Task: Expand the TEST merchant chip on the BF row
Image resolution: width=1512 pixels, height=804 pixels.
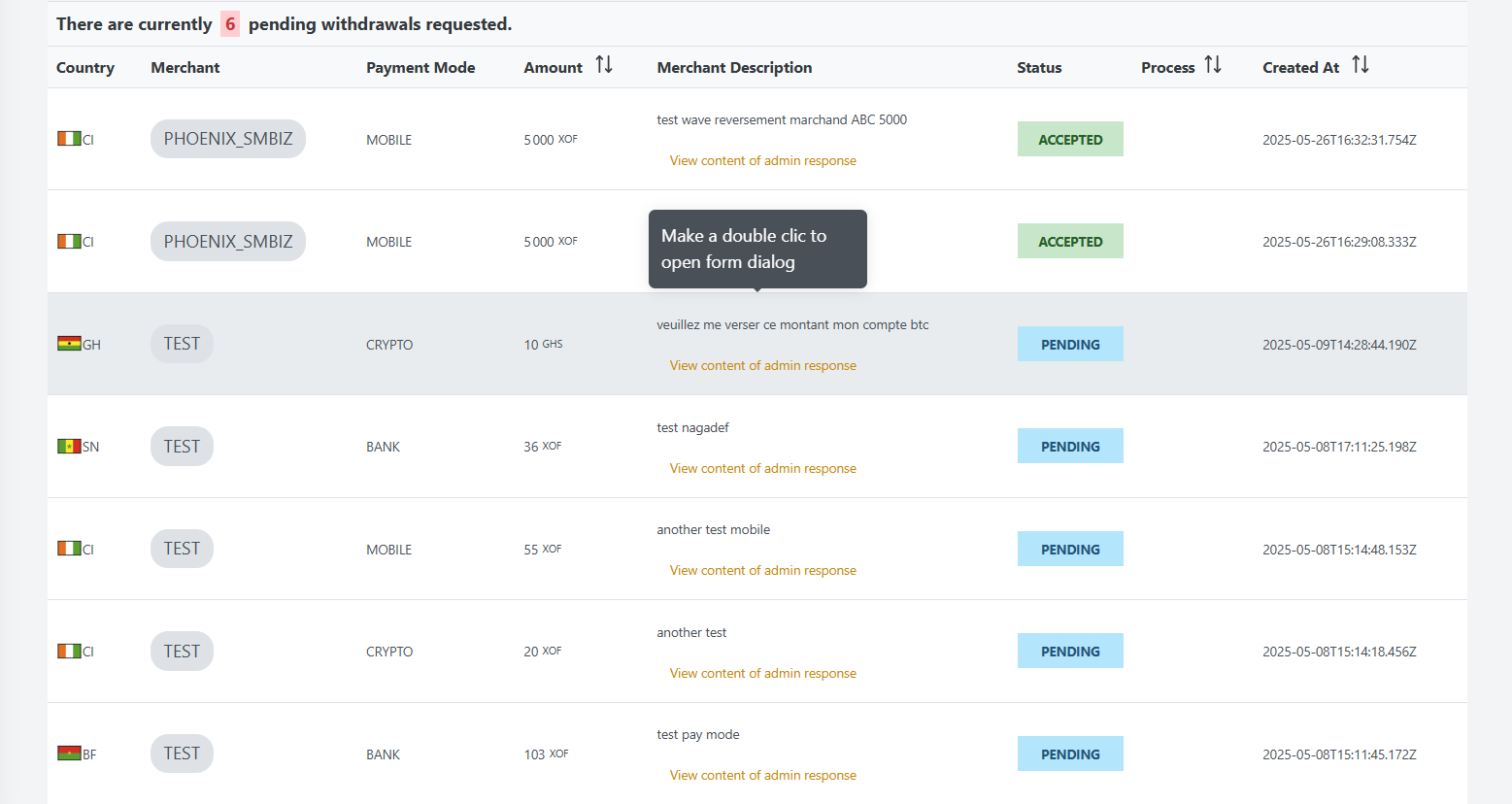Action: click(x=182, y=753)
